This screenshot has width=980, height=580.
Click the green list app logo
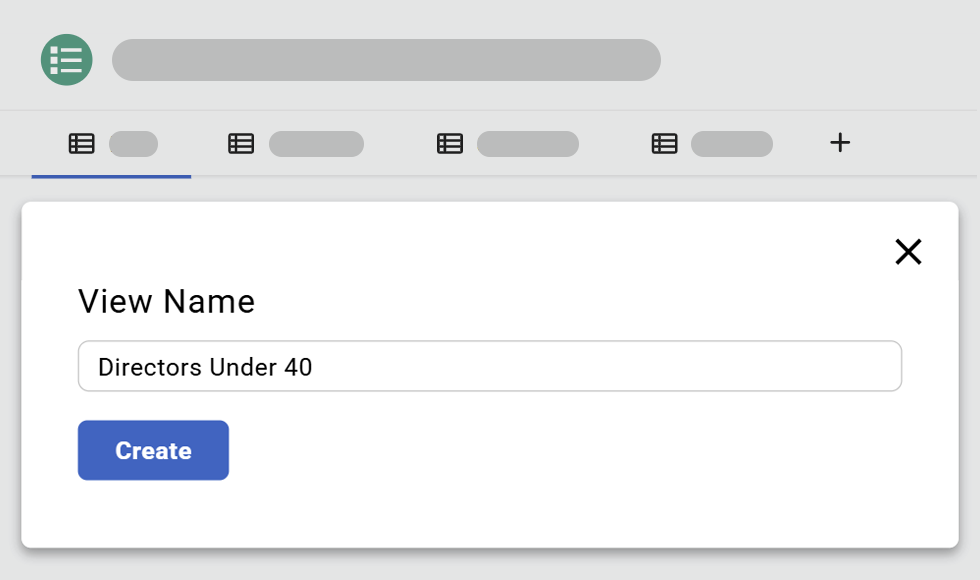tap(66, 60)
